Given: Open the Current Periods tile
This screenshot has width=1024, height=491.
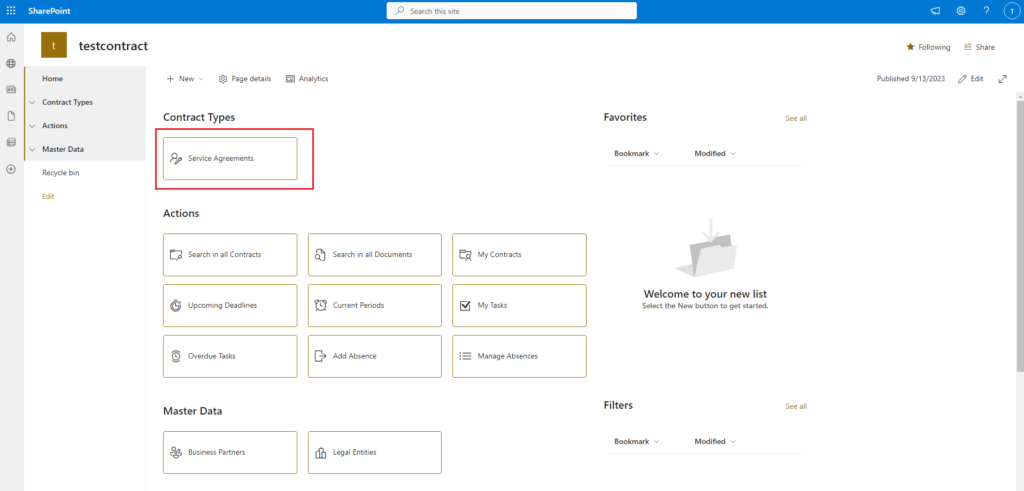Looking at the screenshot, I should coord(375,305).
